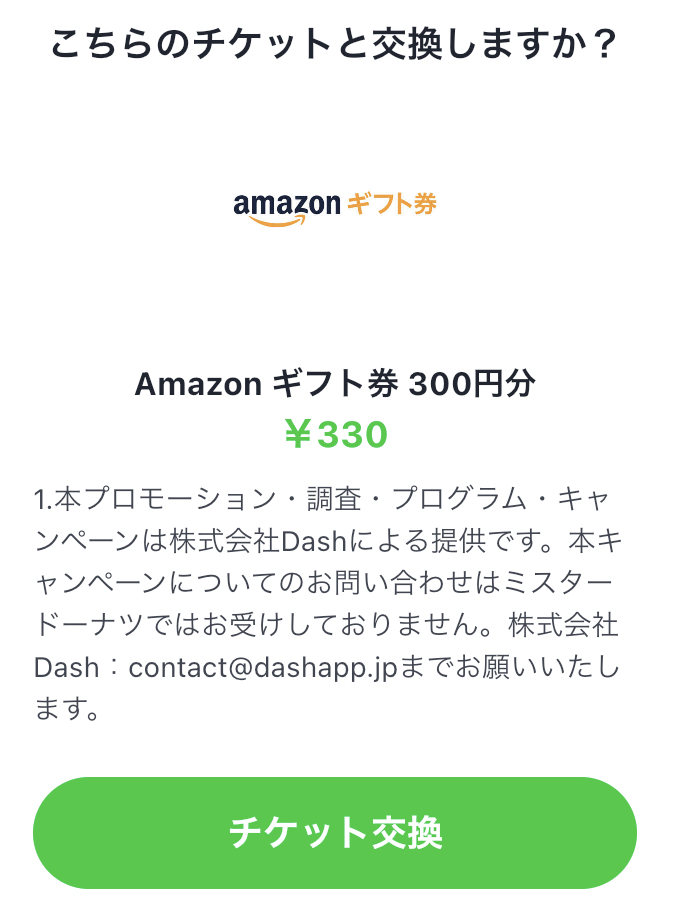Click the word 'amazon' in the logo
The height and width of the screenshot is (912, 678).
pos(287,205)
